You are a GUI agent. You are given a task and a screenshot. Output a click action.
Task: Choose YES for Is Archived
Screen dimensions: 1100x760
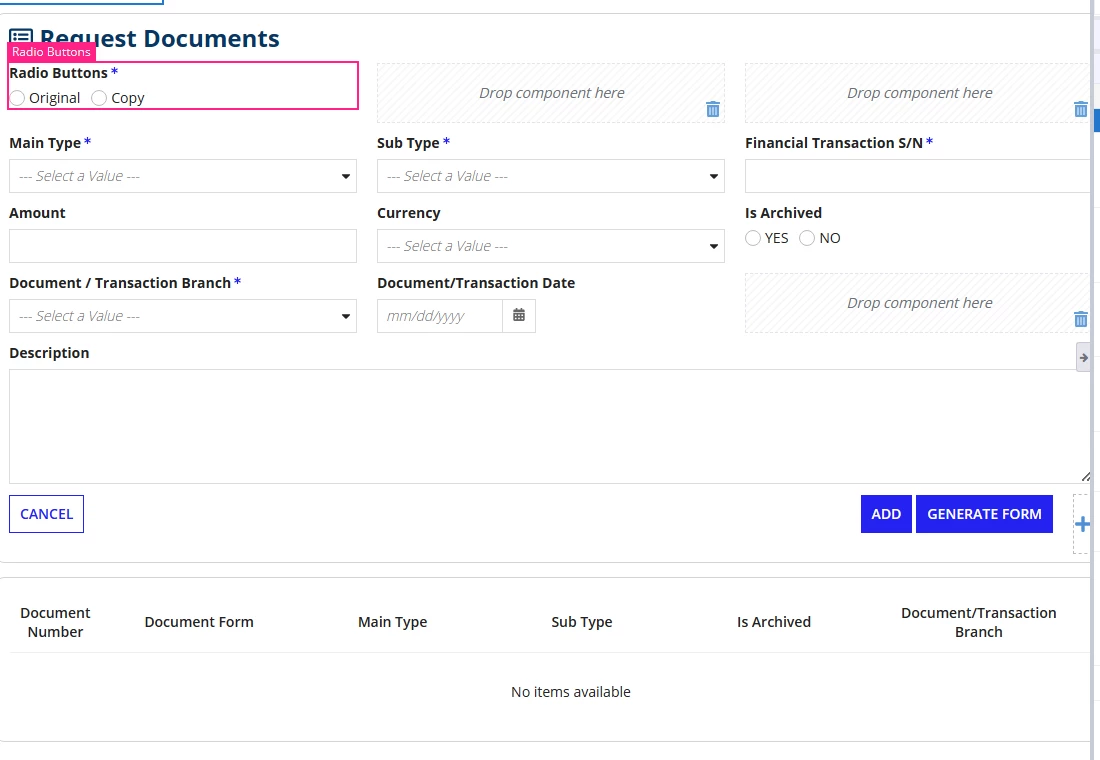pos(753,238)
